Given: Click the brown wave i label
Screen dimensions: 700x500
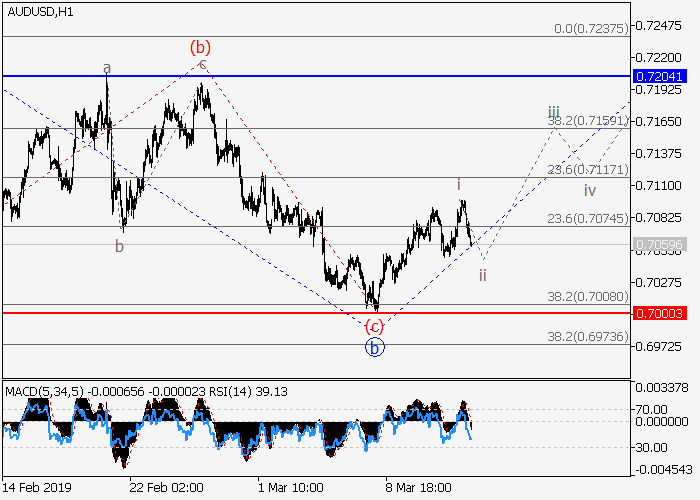Looking at the screenshot, I should [x=458, y=184].
